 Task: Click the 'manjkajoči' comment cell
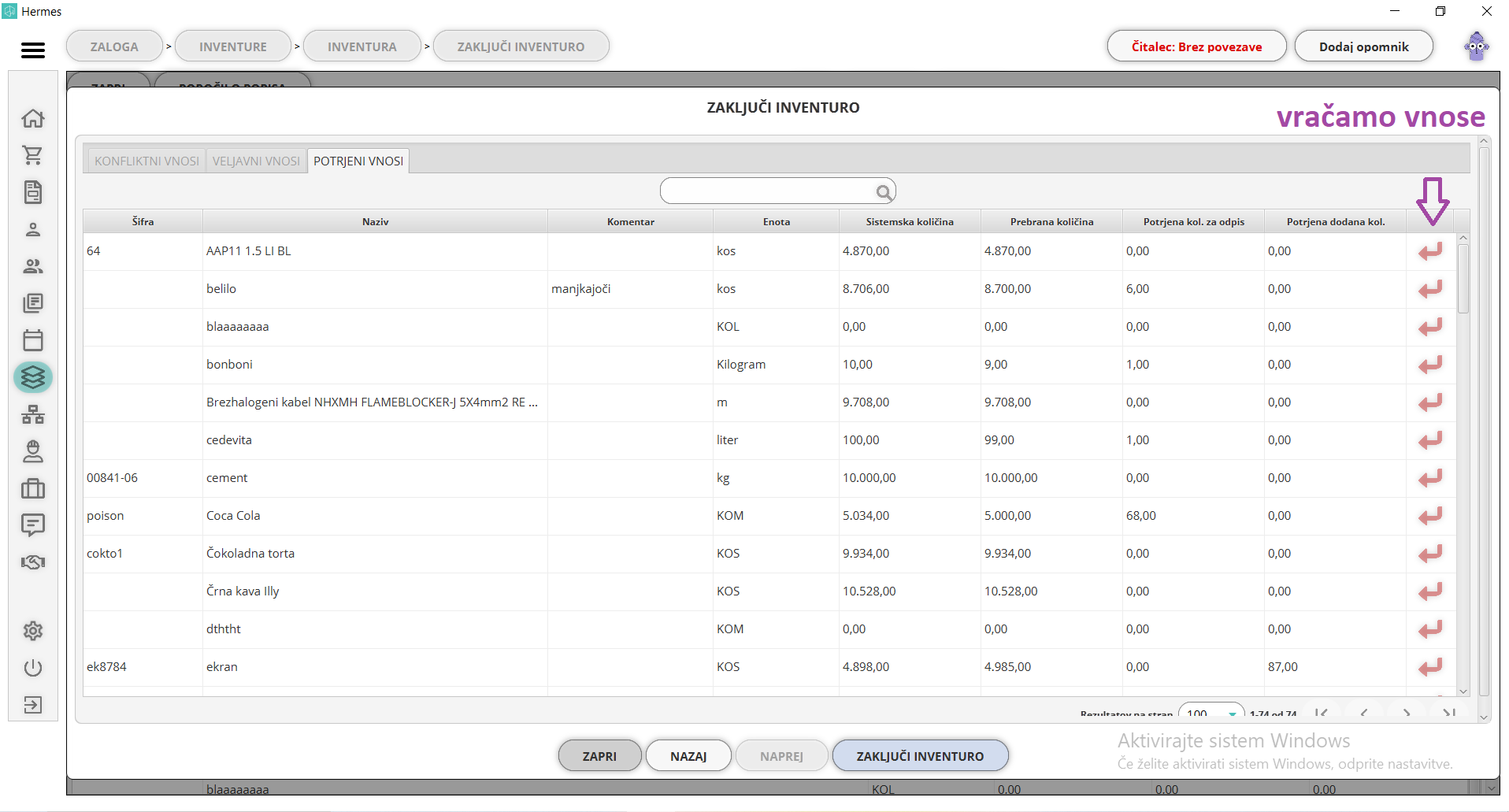(x=630, y=289)
